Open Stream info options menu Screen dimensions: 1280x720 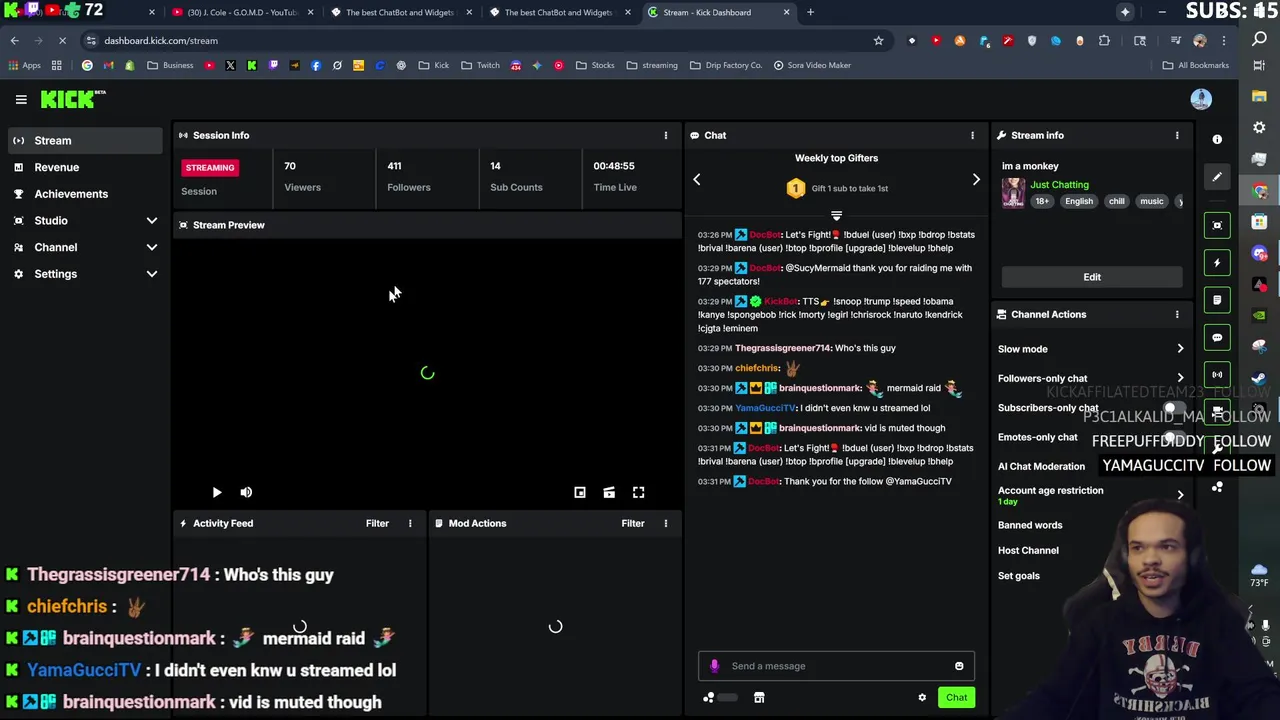pos(1177,135)
